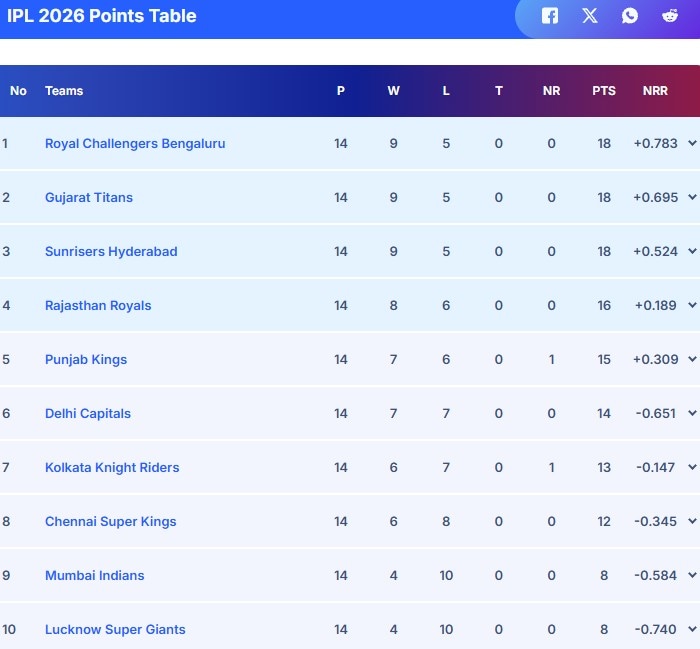
Task: Share points table on Facebook
Action: pos(550,16)
